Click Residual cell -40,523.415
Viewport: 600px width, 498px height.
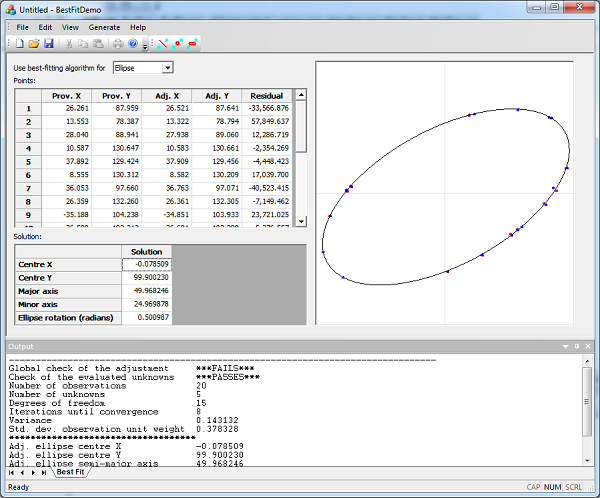pyautogui.click(x=267, y=188)
